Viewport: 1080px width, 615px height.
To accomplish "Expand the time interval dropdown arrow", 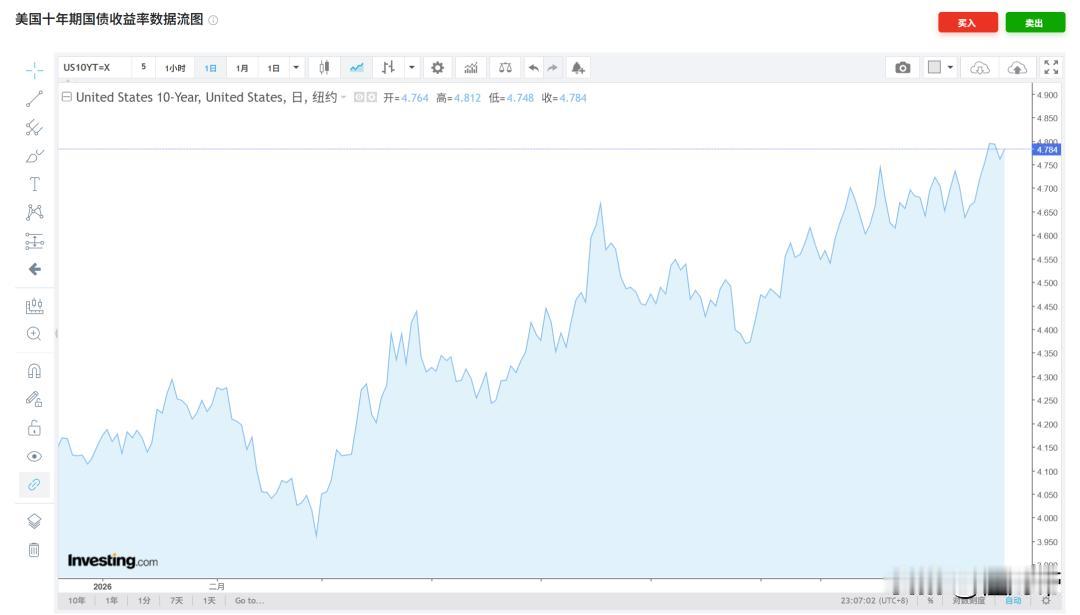I will point(296,67).
